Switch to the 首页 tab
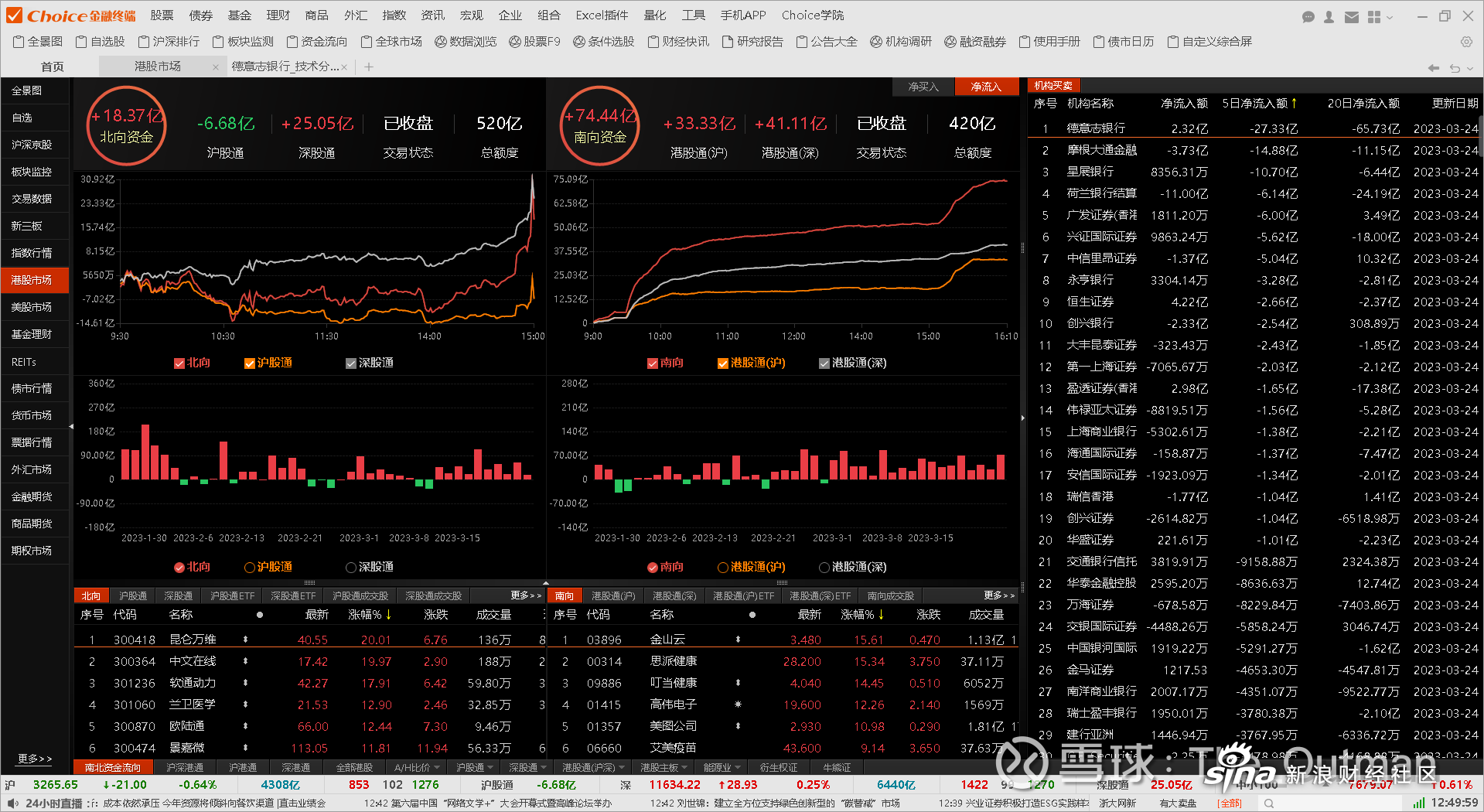Viewport: 1484px width, 812px height. 52,67
